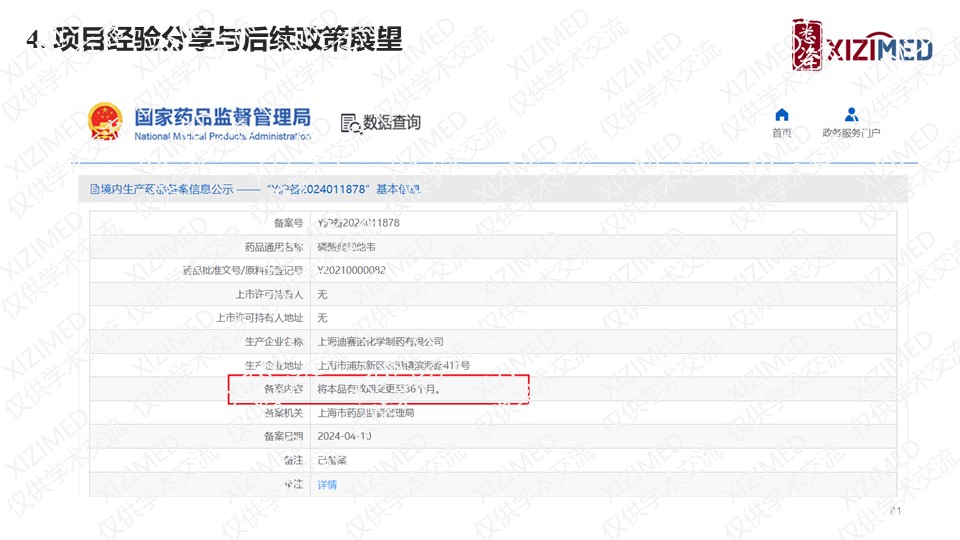Click the 备注 value 已备案
Viewport: 960px width, 540px height.
tap(332, 460)
